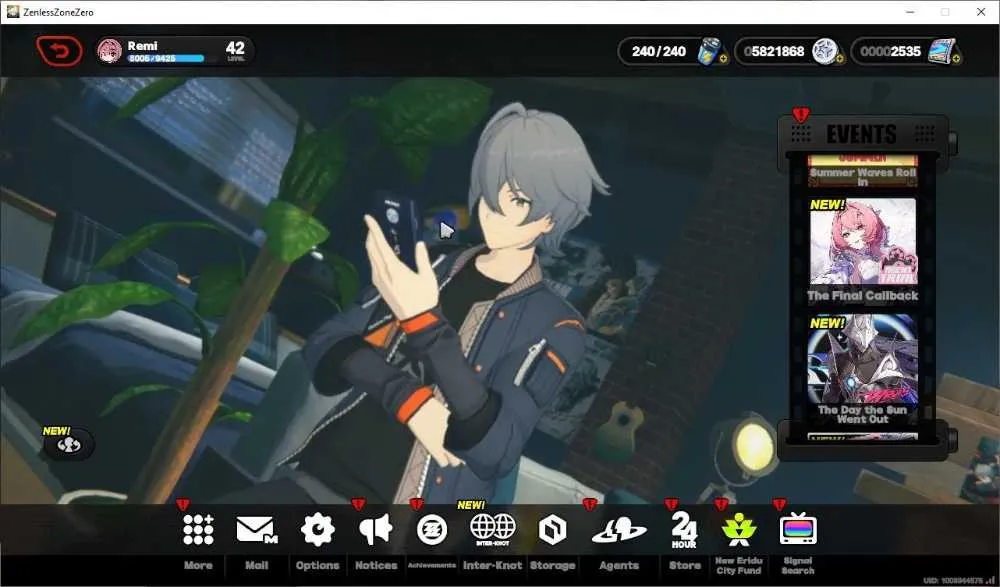Screen dimensions: 1000x587
Task: Open Summer Waves Roll In event banner
Action: (x=863, y=171)
